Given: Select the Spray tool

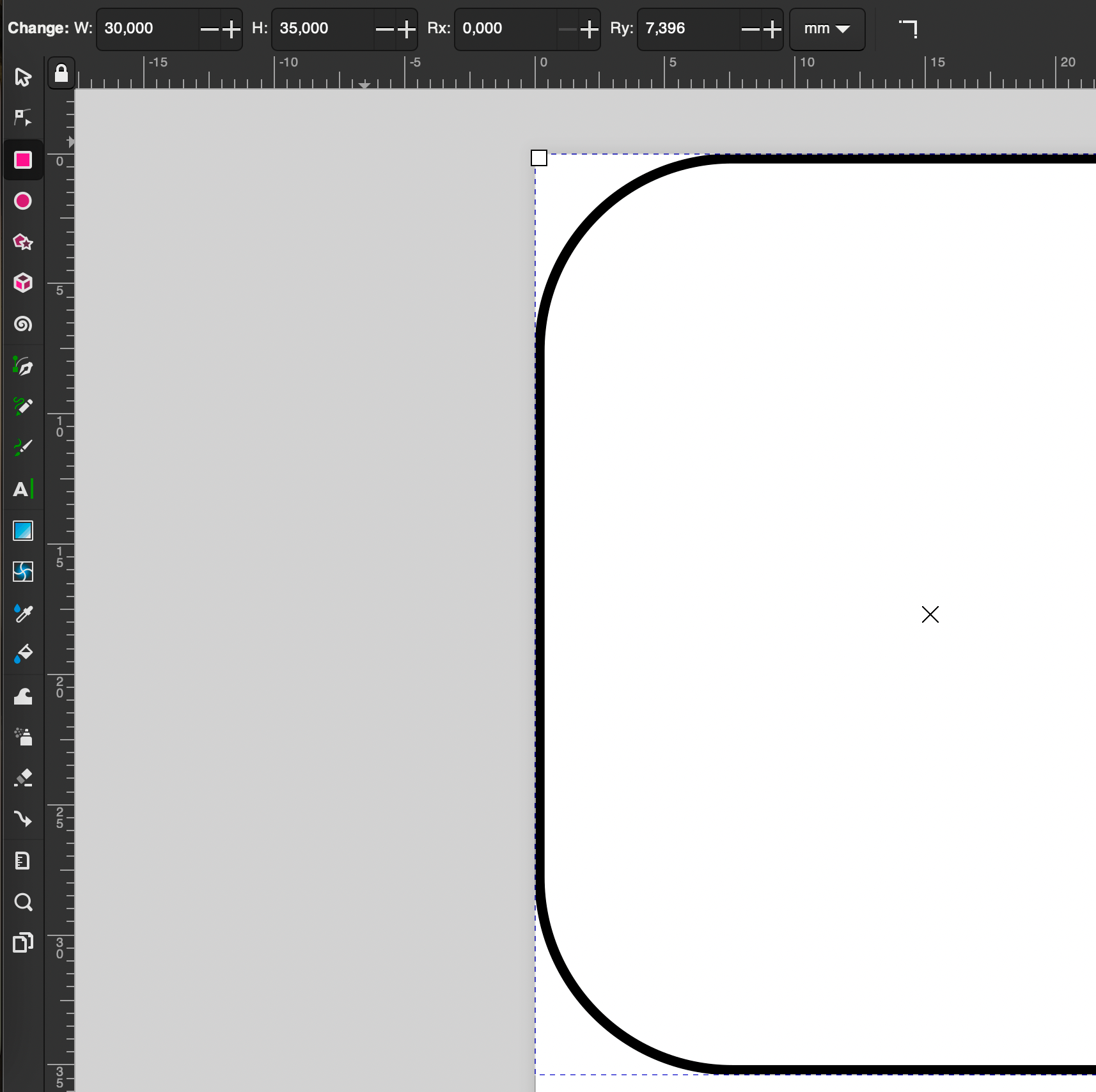Looking at the screenshot, I should click(x=23, y=737).
